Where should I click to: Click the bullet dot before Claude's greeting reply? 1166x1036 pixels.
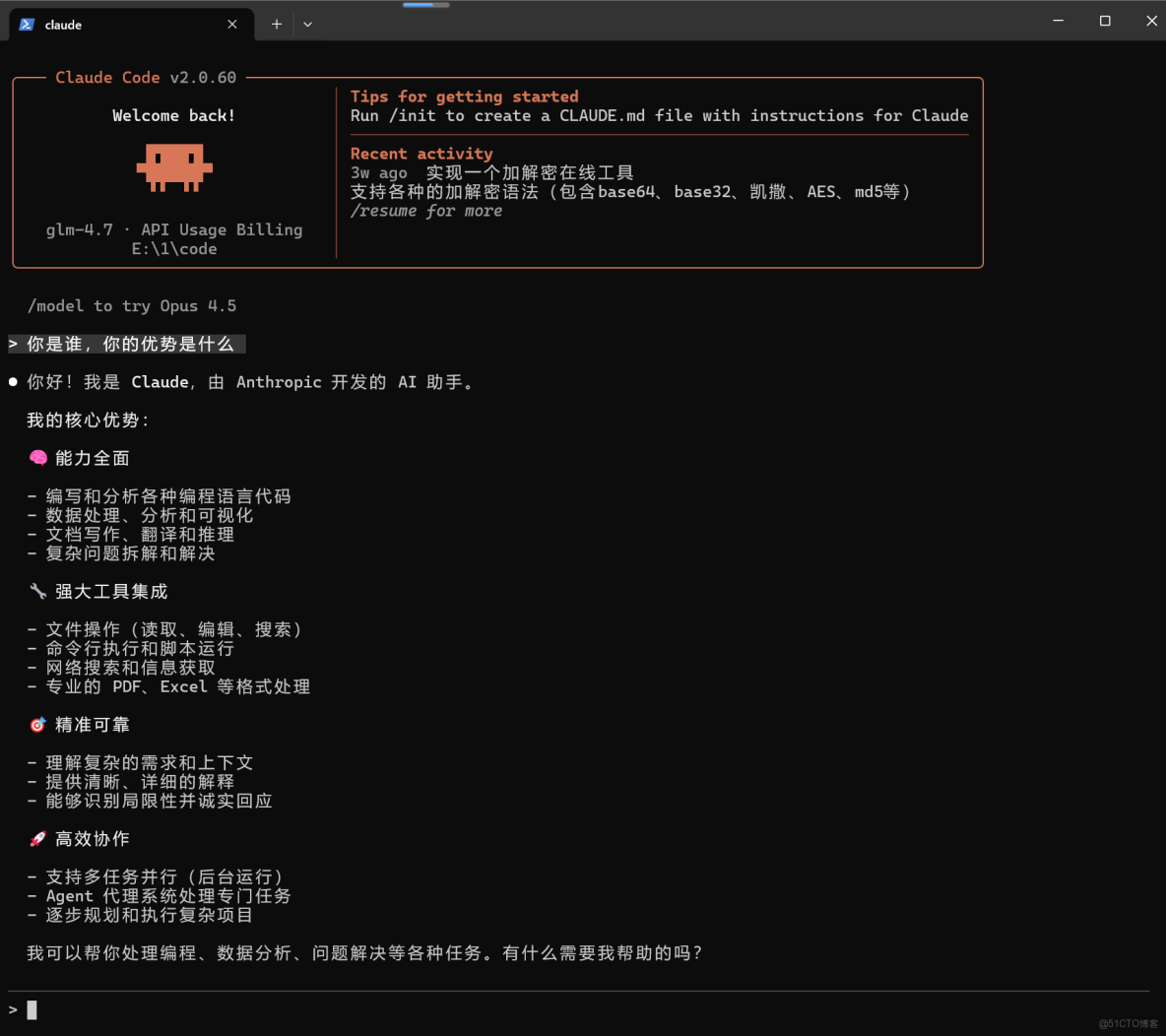coord(12,382)
